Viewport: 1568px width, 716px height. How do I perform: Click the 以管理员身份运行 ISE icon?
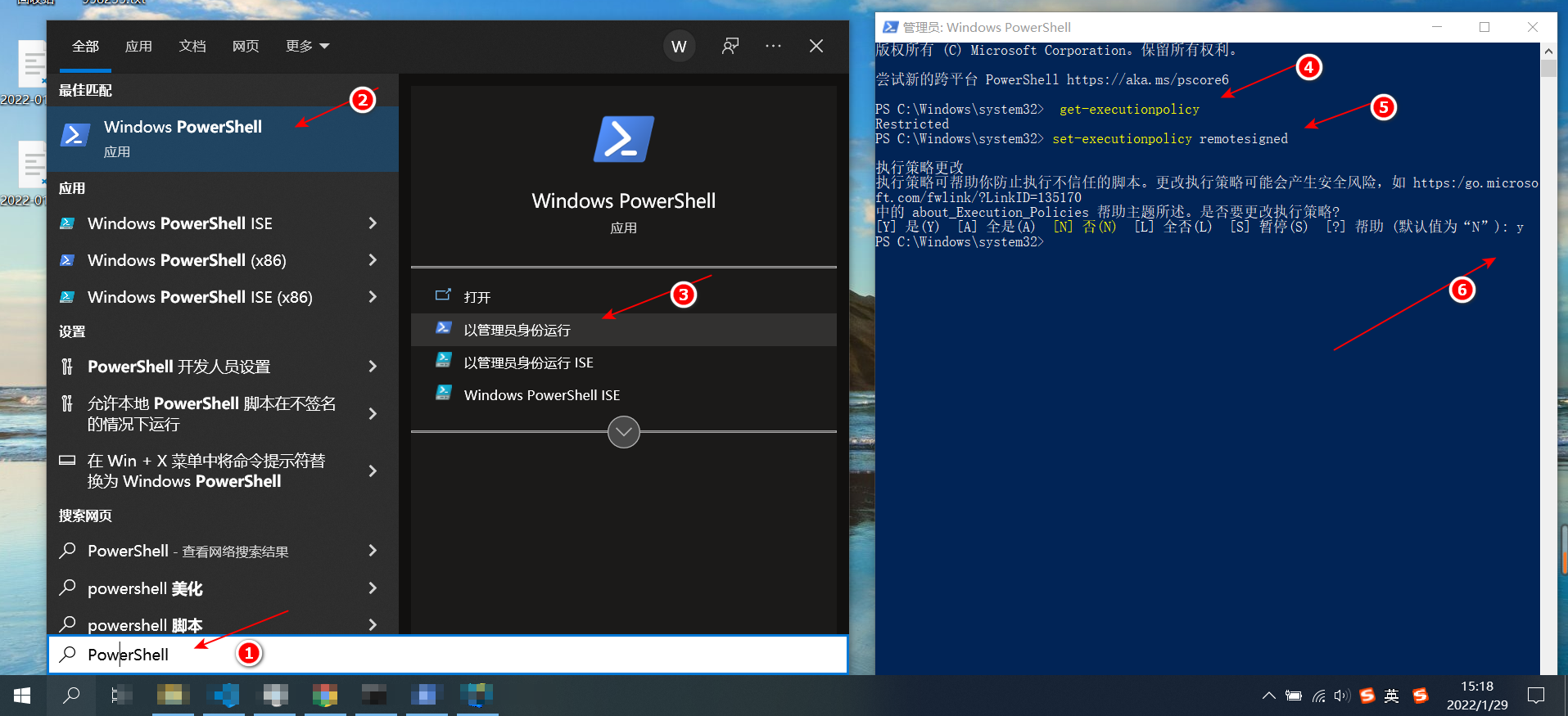[x=443, y=360]
